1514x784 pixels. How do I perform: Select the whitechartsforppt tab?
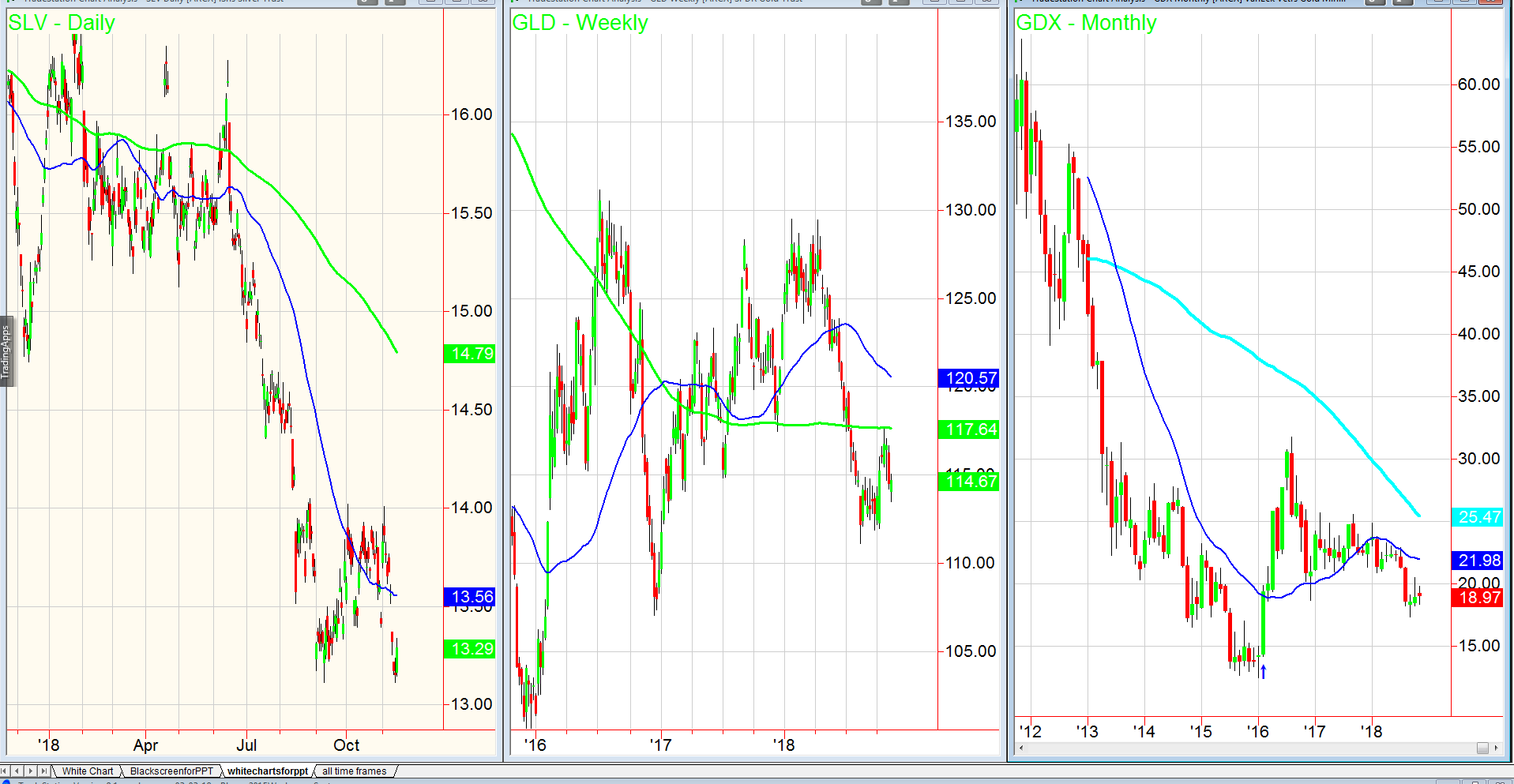(x=268, y=771)
